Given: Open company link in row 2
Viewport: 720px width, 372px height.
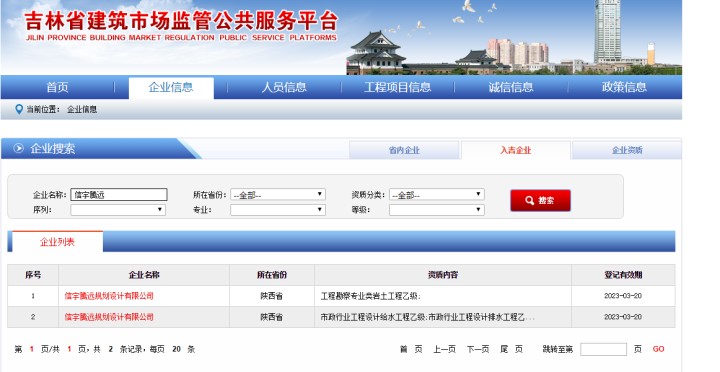Looking at the screenshot, I should (x=109, y=317).
